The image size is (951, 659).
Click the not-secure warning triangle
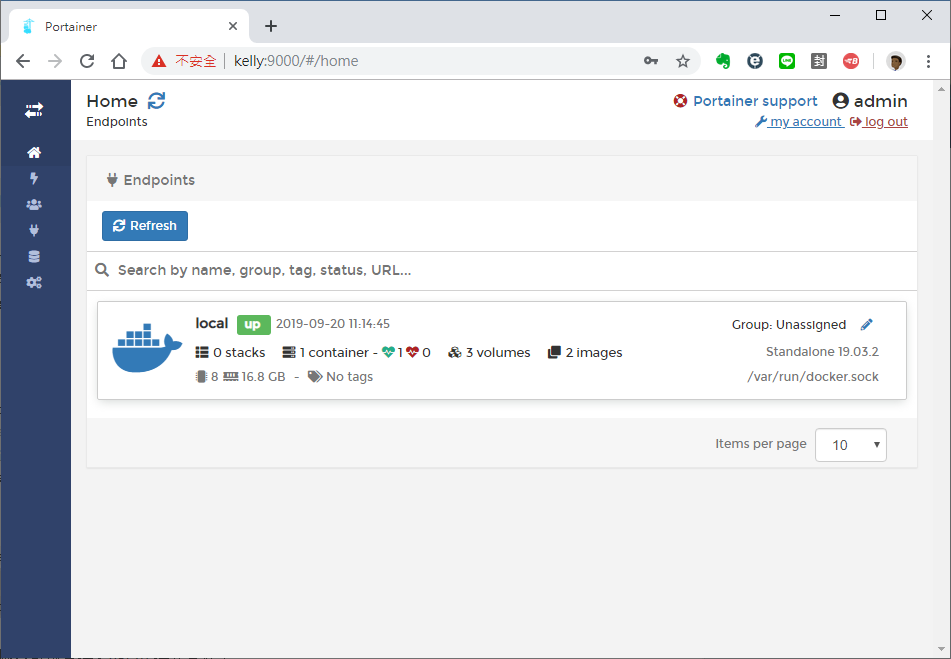click(159, 61)
